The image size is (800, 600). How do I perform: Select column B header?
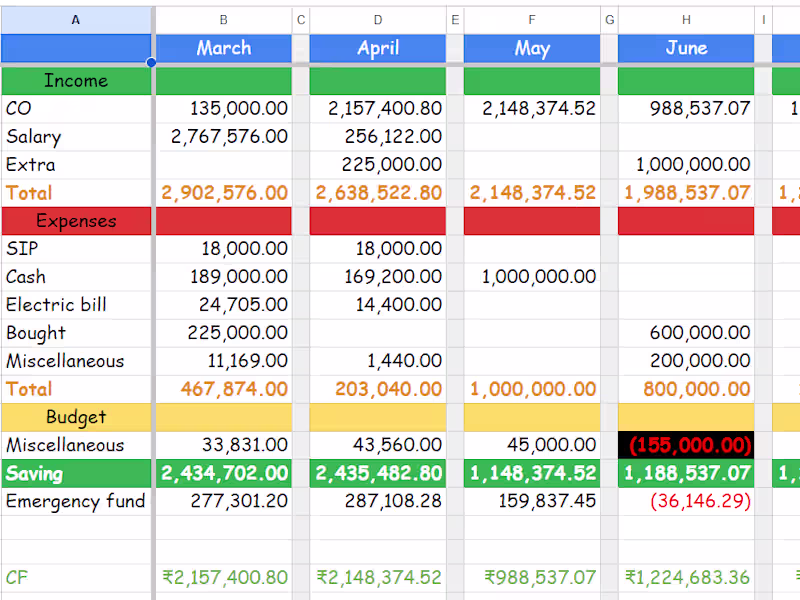click(223, 20)
